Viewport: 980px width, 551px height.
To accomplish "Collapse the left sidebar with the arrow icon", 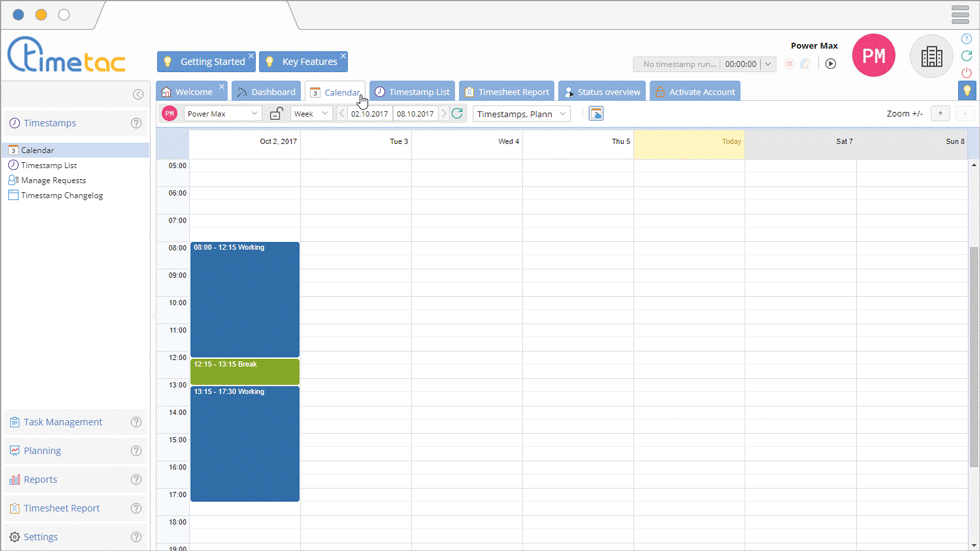I will click(x=138, y=95).
